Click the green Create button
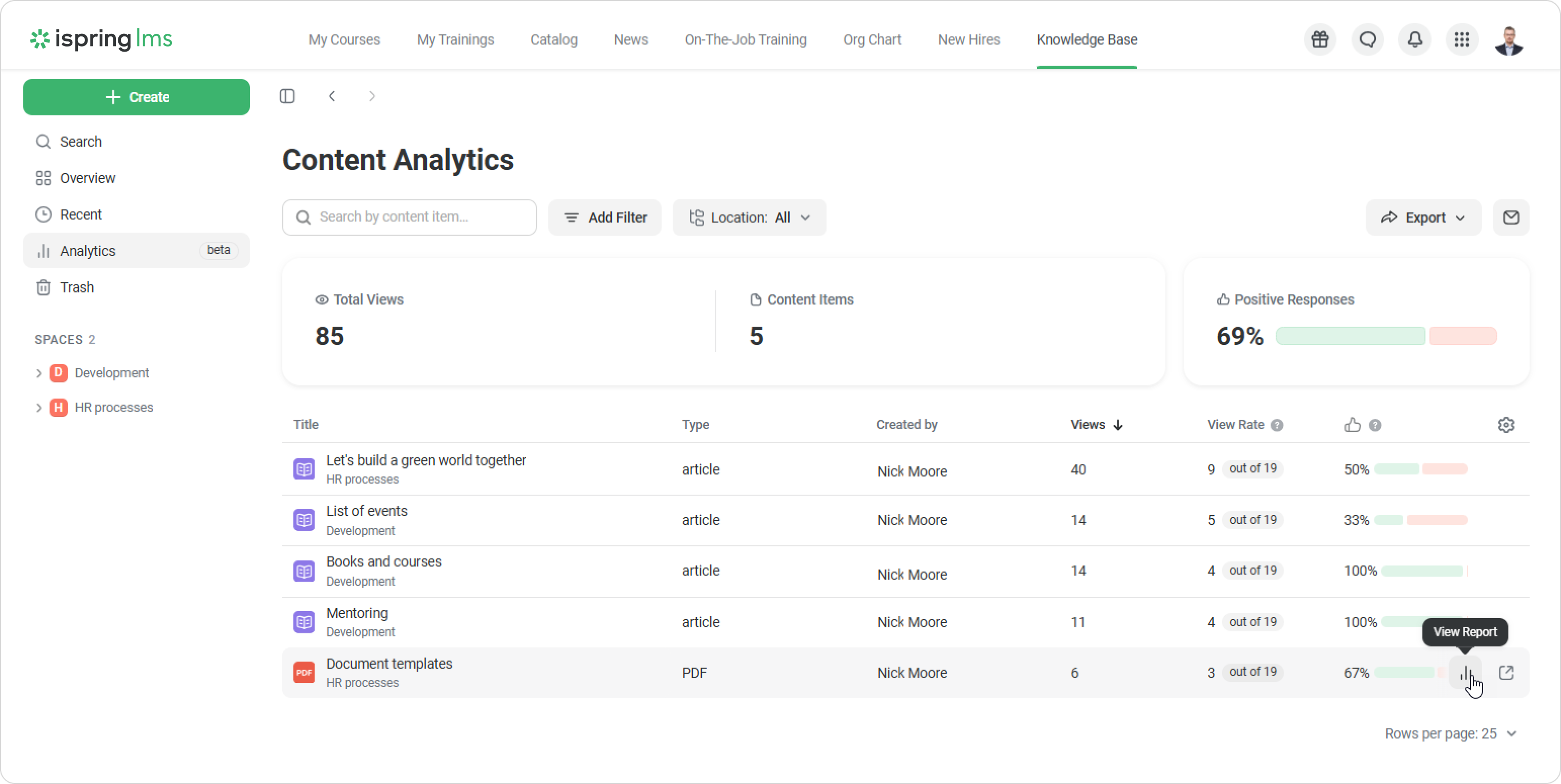The width and height of the screenshot is (1561, 784). click(x=137, y=97)
